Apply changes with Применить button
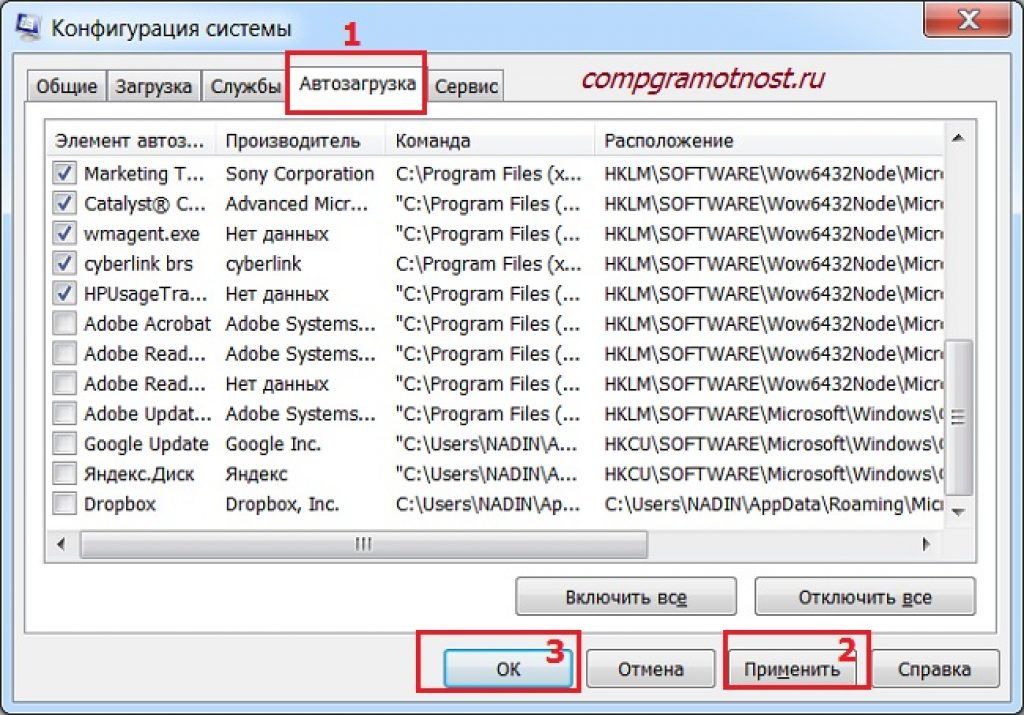 tap(792, 669)
